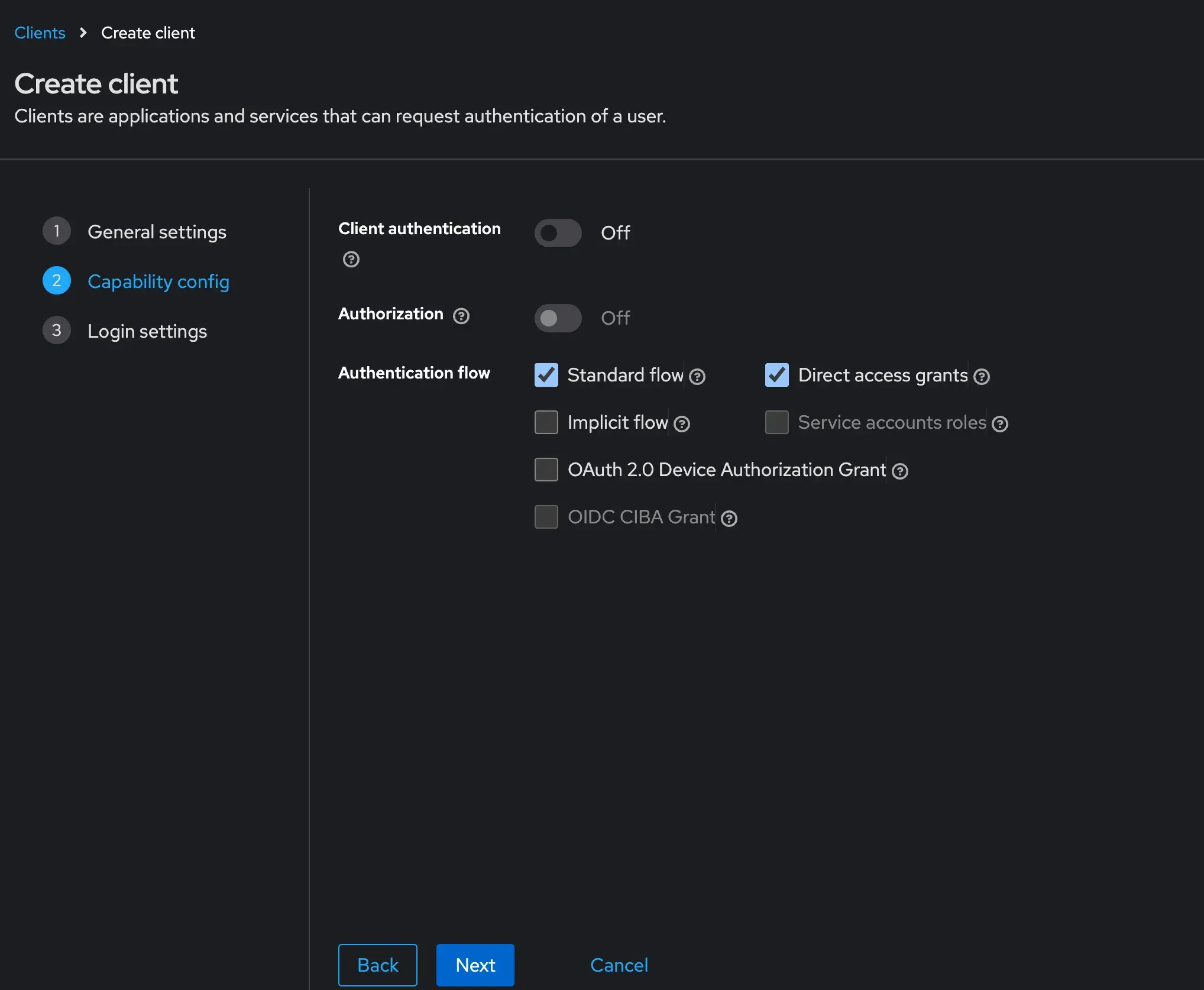Go back to the General settings step
Image resolution: width=1204 pixels, height=990 pixels.
[x=157, y=232]
